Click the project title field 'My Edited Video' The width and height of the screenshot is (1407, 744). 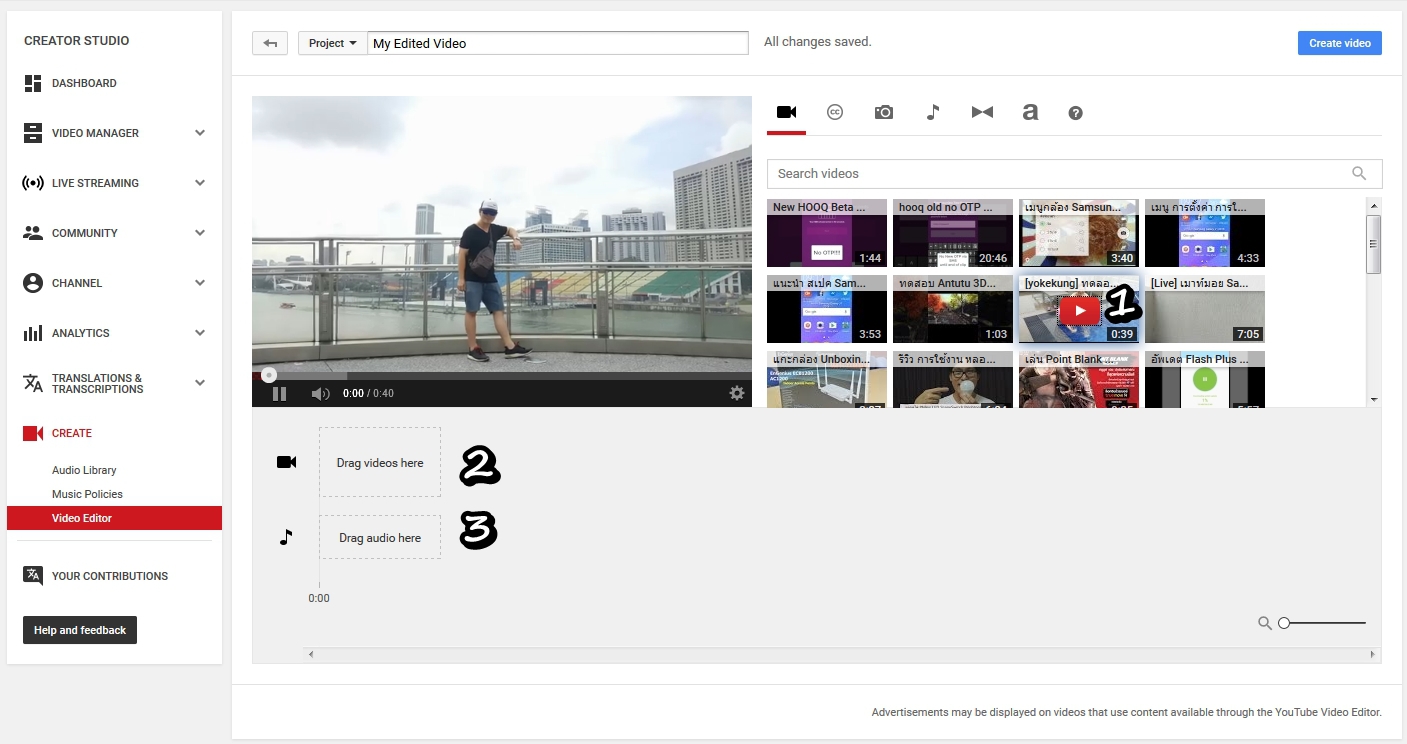[558, 43]
